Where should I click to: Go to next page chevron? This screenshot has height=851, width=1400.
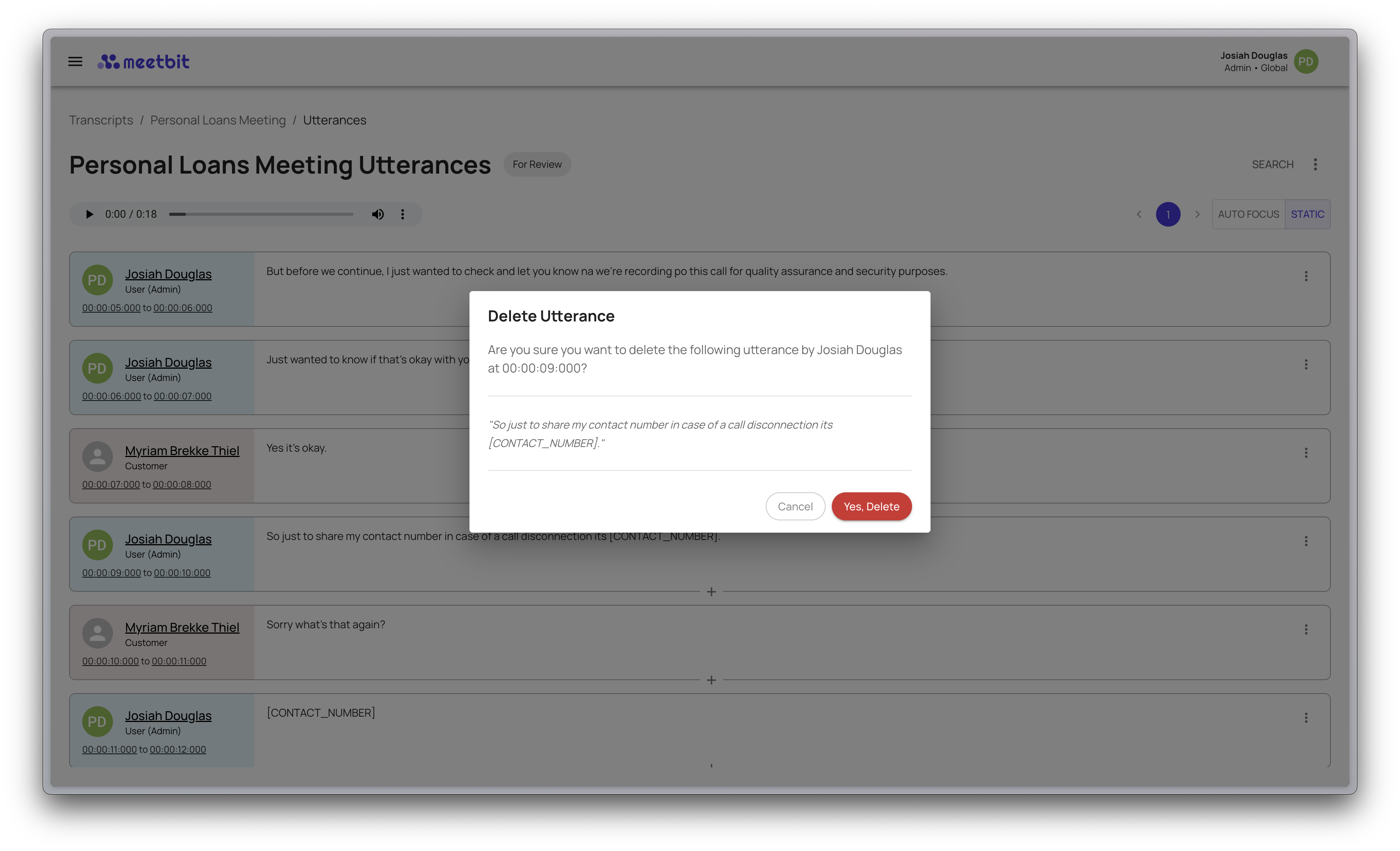[x=1197, y=214]
